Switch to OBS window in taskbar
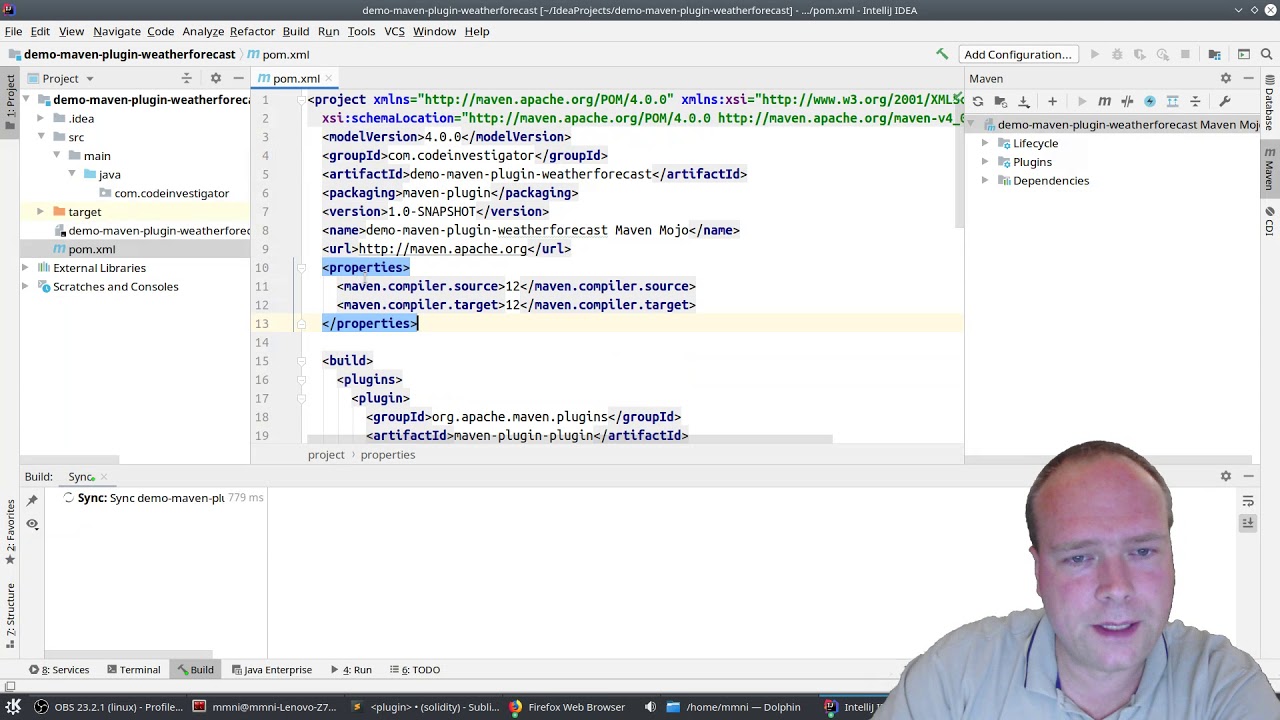Screen dimensions: 1280x720 108,707
